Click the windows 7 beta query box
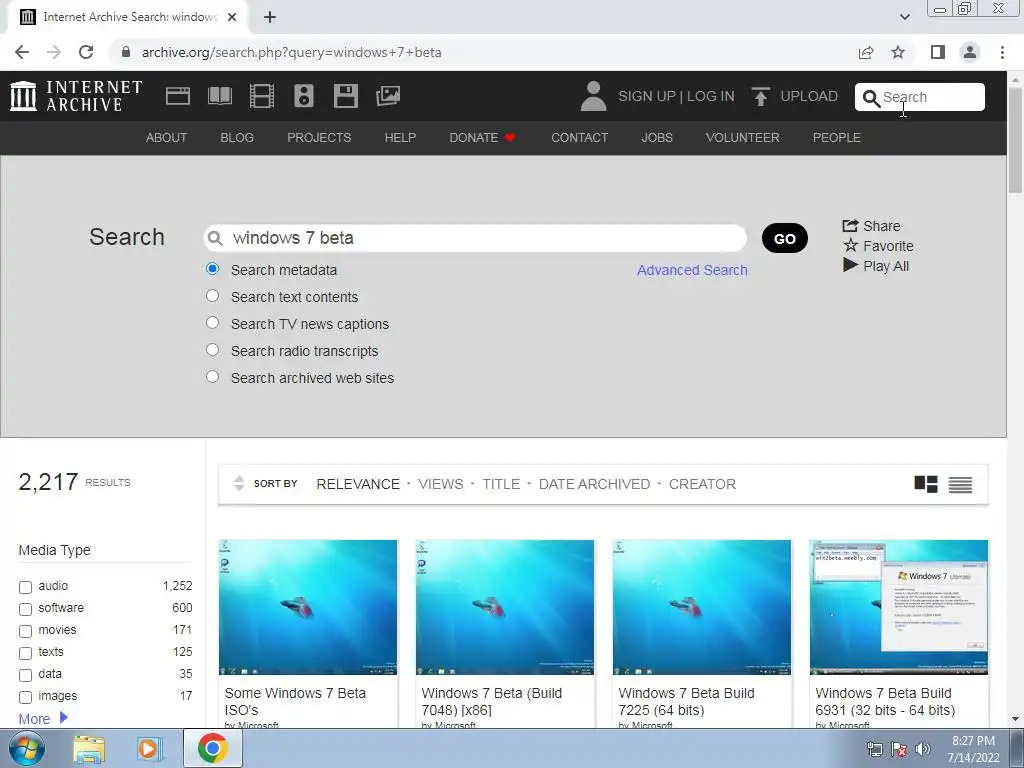The height and width of the screenshot is (768, 1024). point(475,238)
